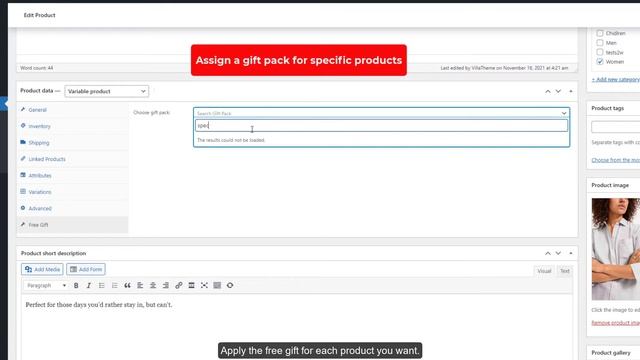This screenshot has width=640, height=360.
Task: Click into the short description text area
Action: pos(297,327)
